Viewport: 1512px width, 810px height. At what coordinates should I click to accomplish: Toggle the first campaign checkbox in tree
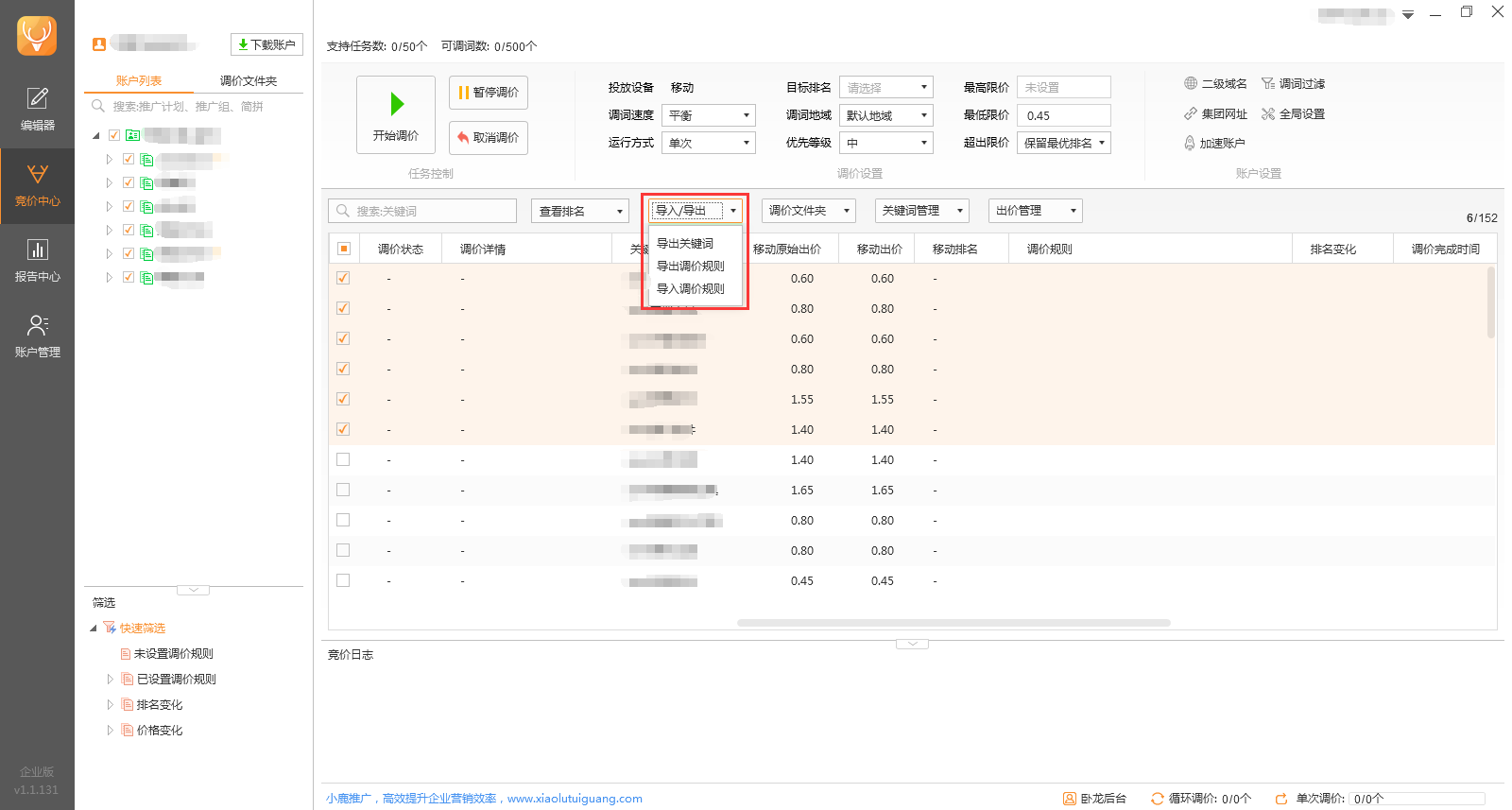coord(129,159)
